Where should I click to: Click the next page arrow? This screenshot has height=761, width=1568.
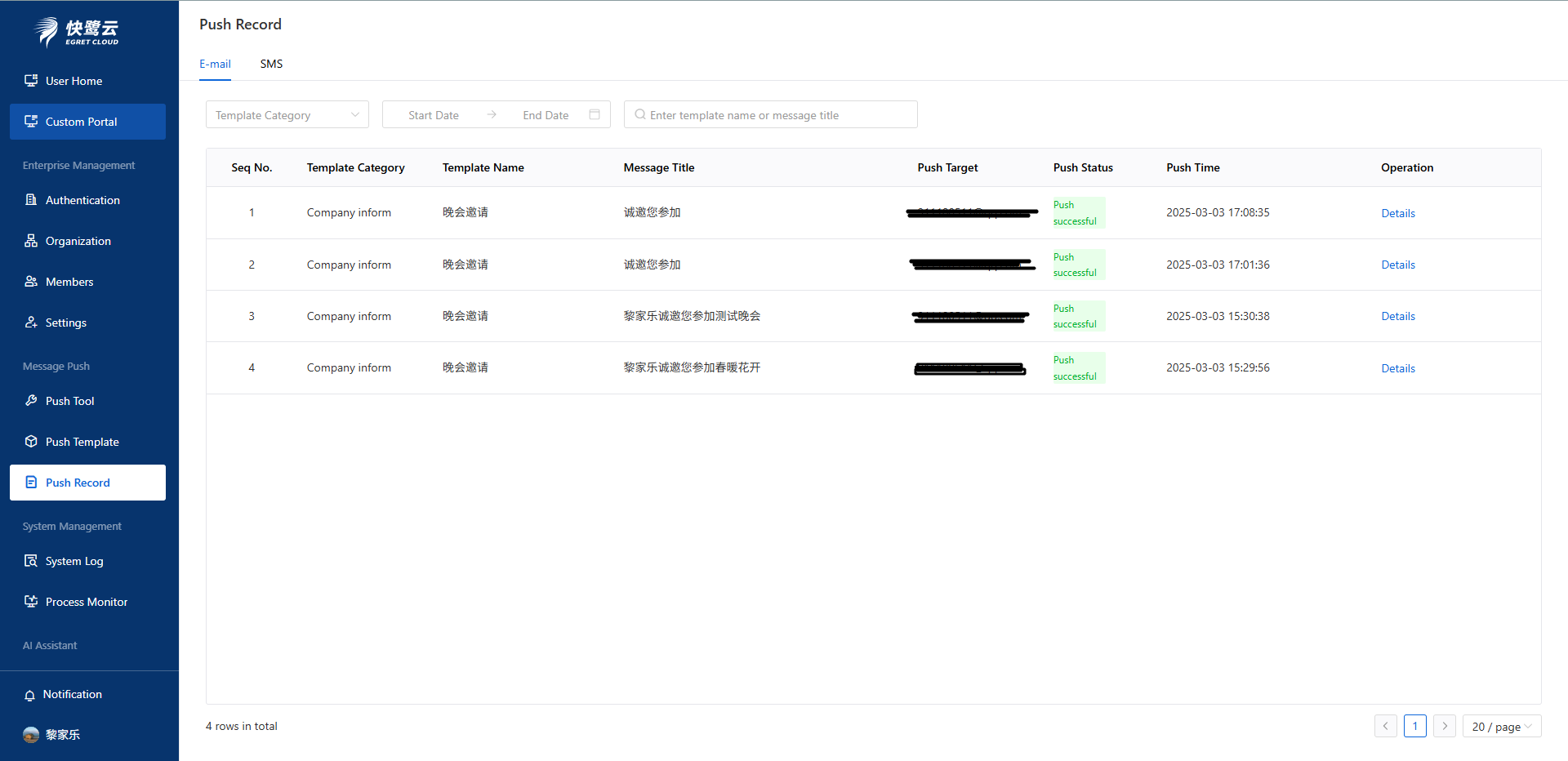[x=1444, y=726]
